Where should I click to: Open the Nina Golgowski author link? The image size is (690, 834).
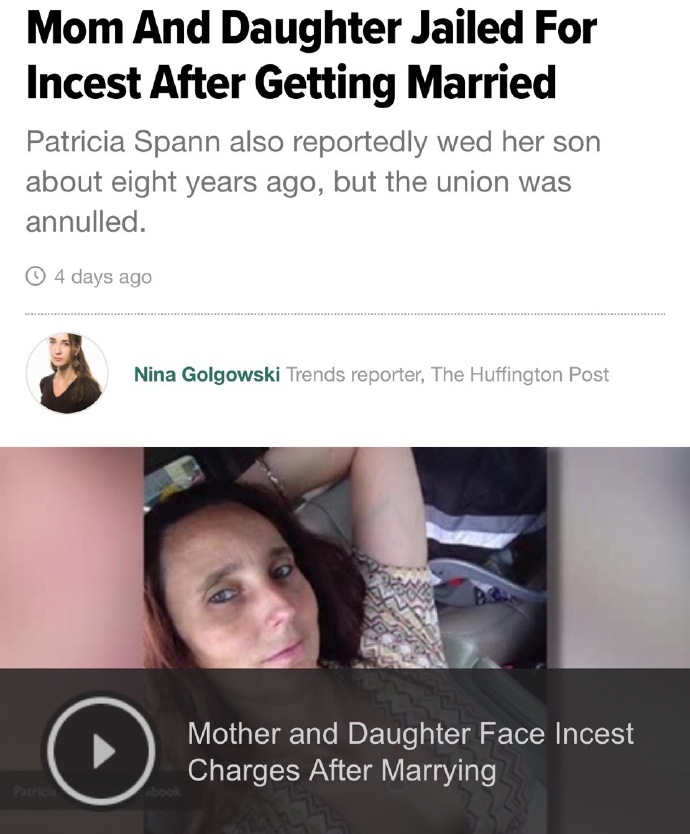207,374
